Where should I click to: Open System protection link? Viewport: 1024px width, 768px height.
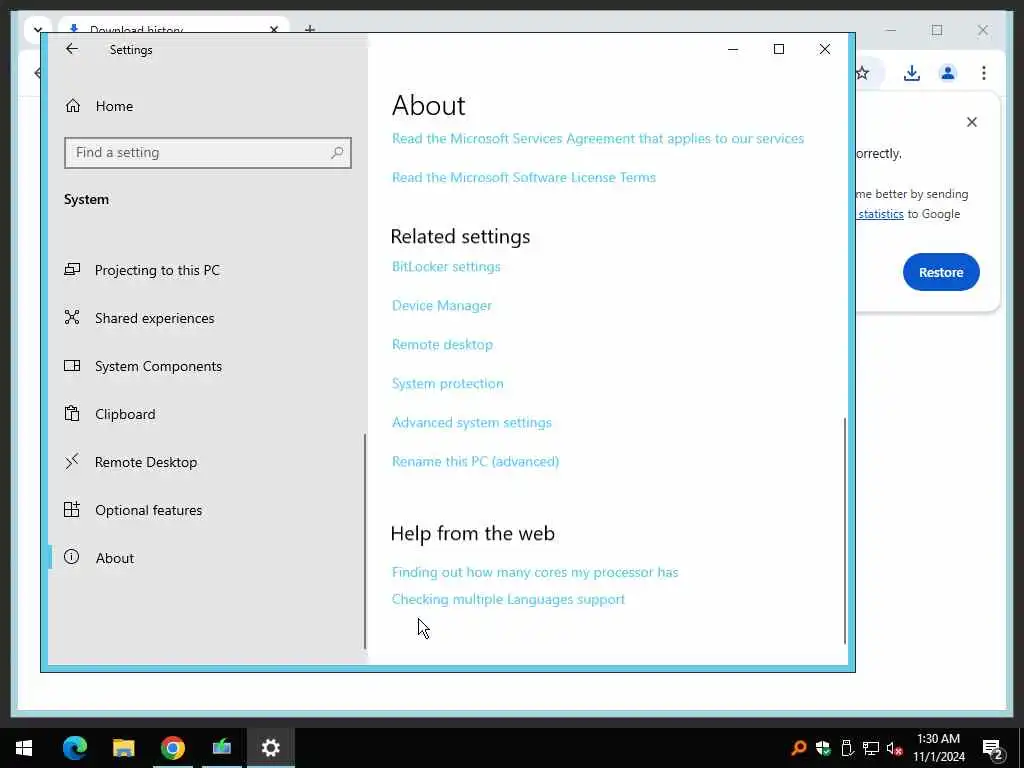coord(447,383)
